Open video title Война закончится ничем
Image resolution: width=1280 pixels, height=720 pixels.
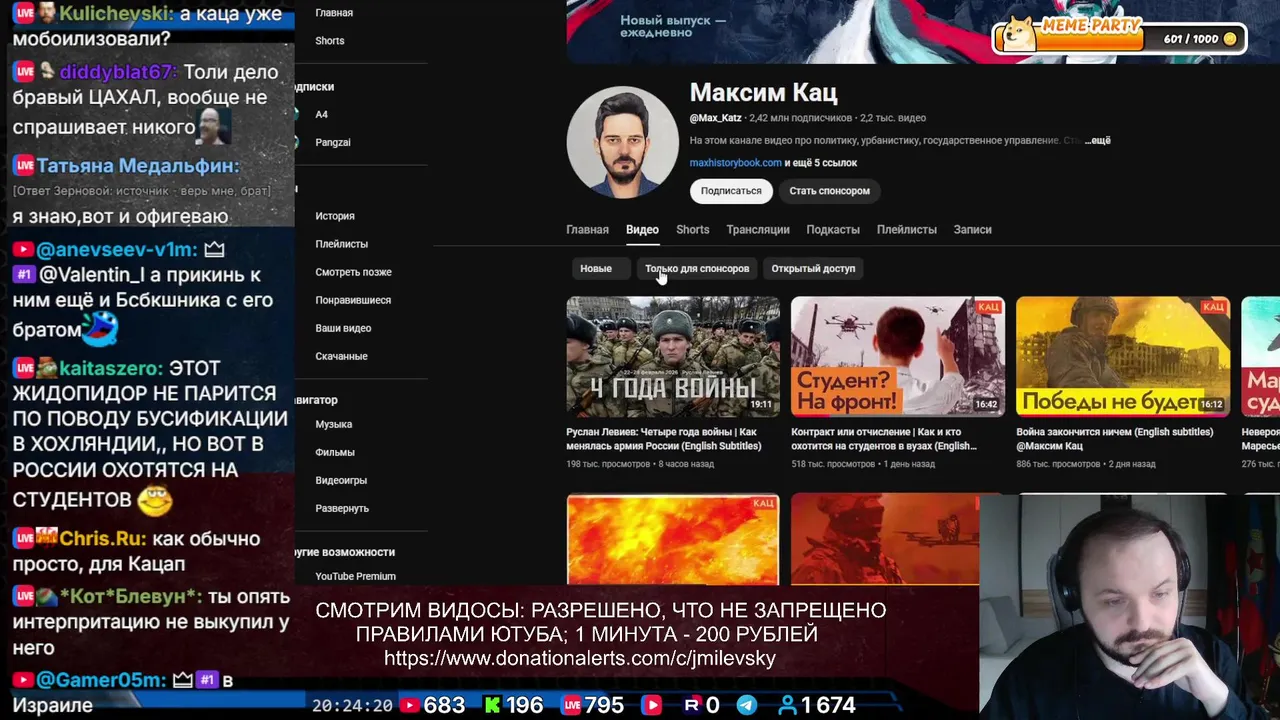pos(1114,439)
